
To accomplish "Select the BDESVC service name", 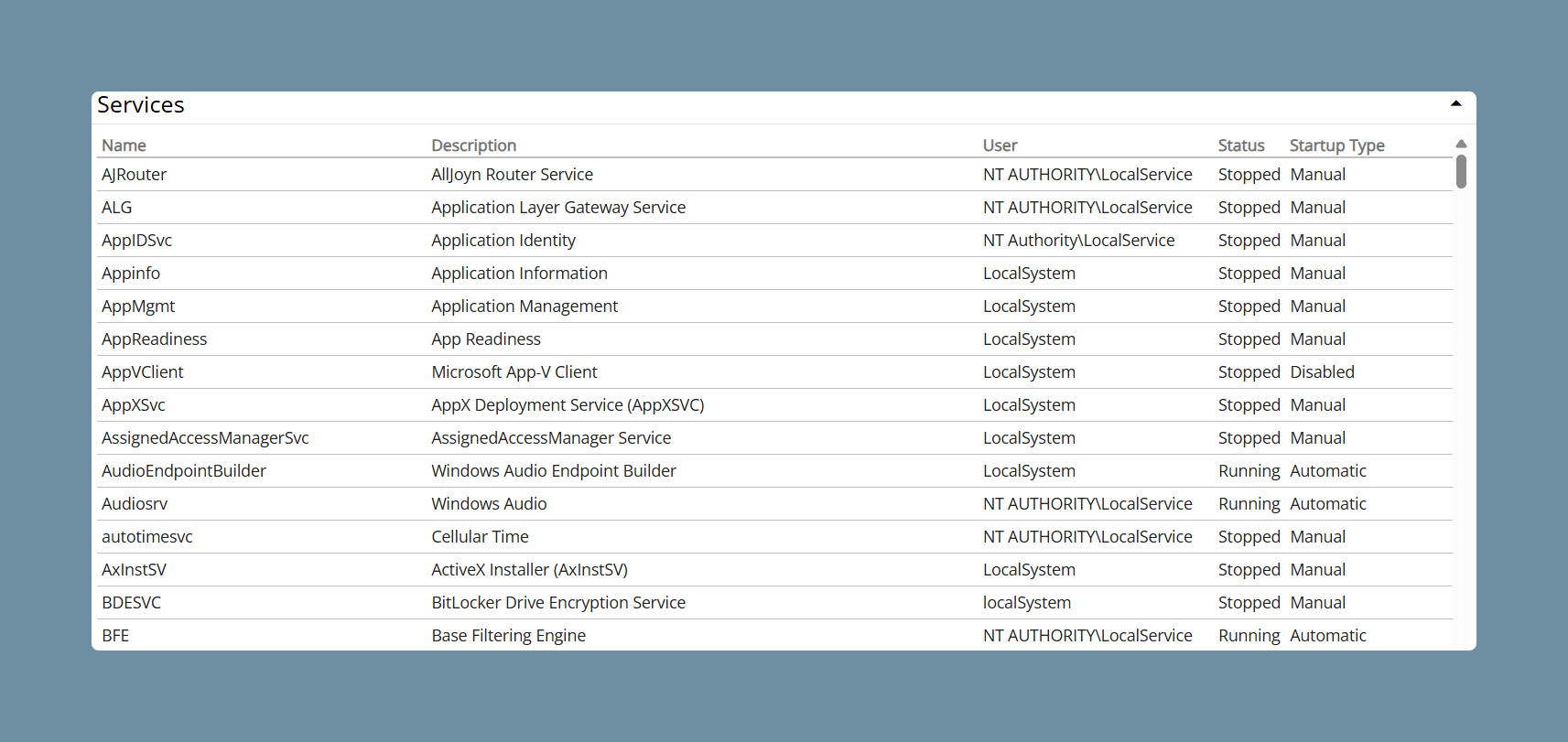I will [x=131, y=603].
